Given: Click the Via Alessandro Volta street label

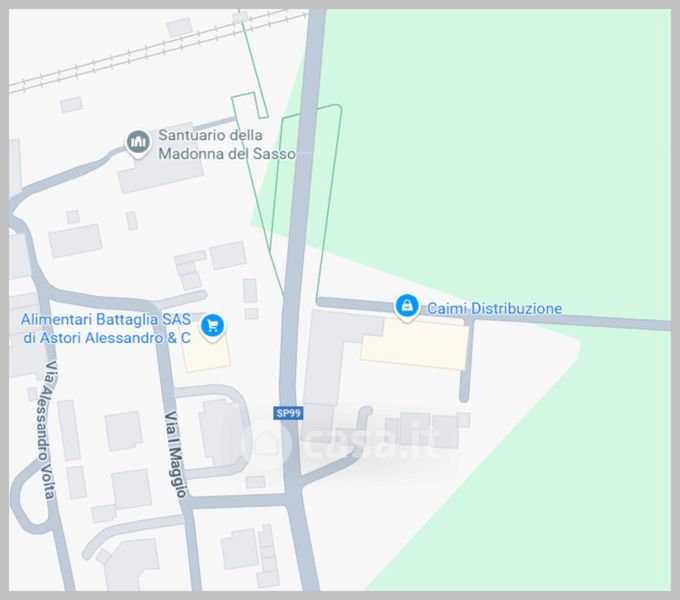Looking at the screenshot, I should [46, 430].
